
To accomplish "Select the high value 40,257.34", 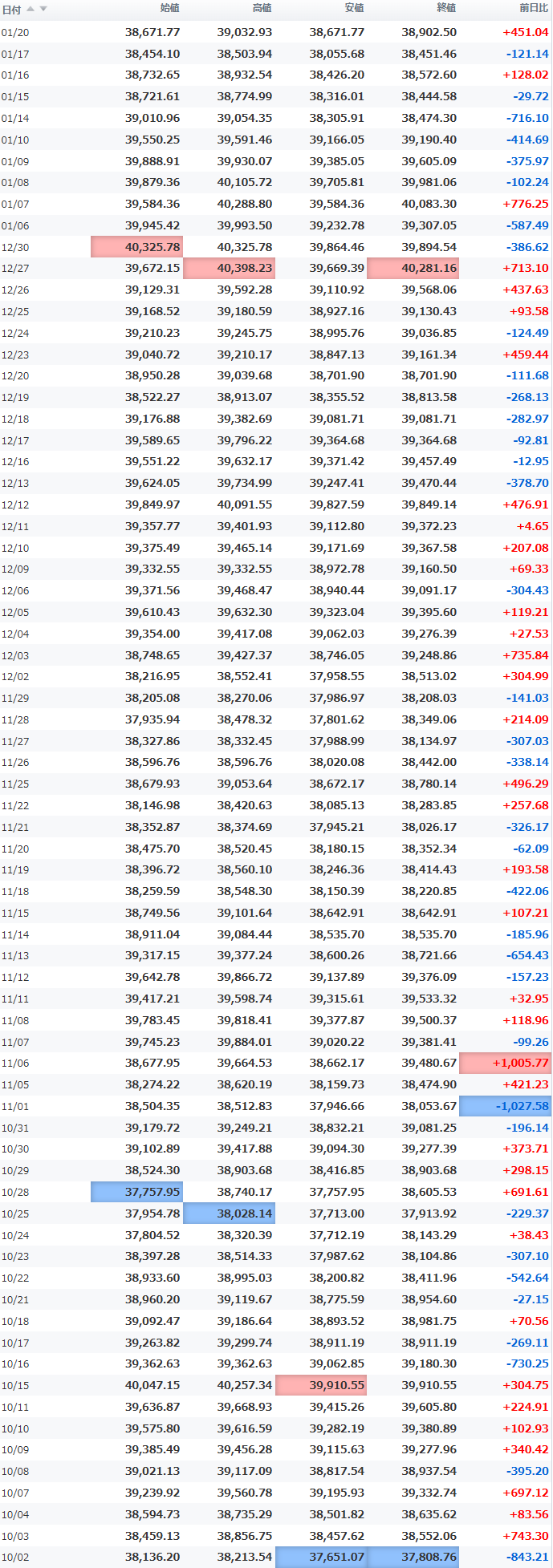I will click(x=244, y=1385).
